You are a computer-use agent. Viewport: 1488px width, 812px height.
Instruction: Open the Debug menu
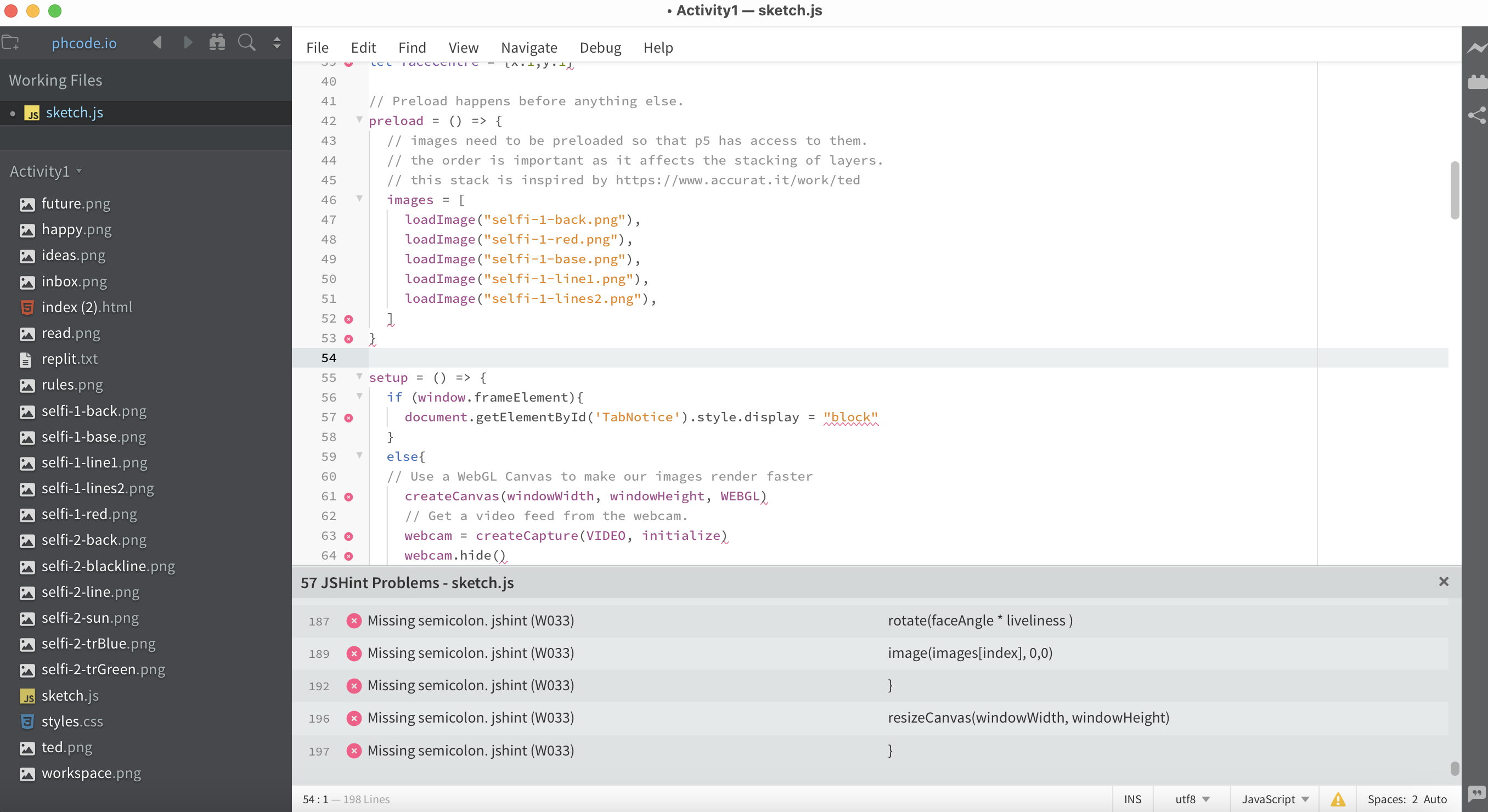tap(600, 47)
